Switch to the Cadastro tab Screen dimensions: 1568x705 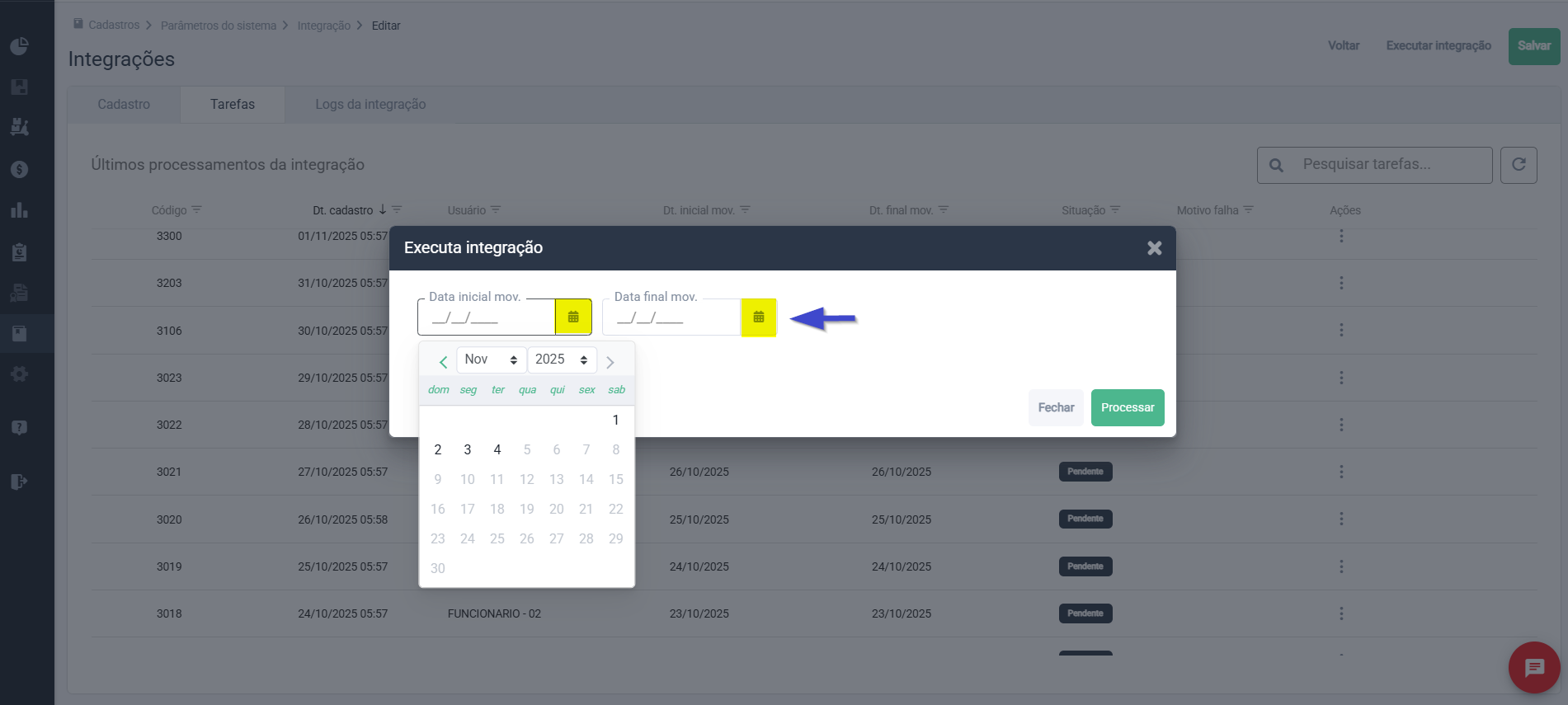click(124, 105)
